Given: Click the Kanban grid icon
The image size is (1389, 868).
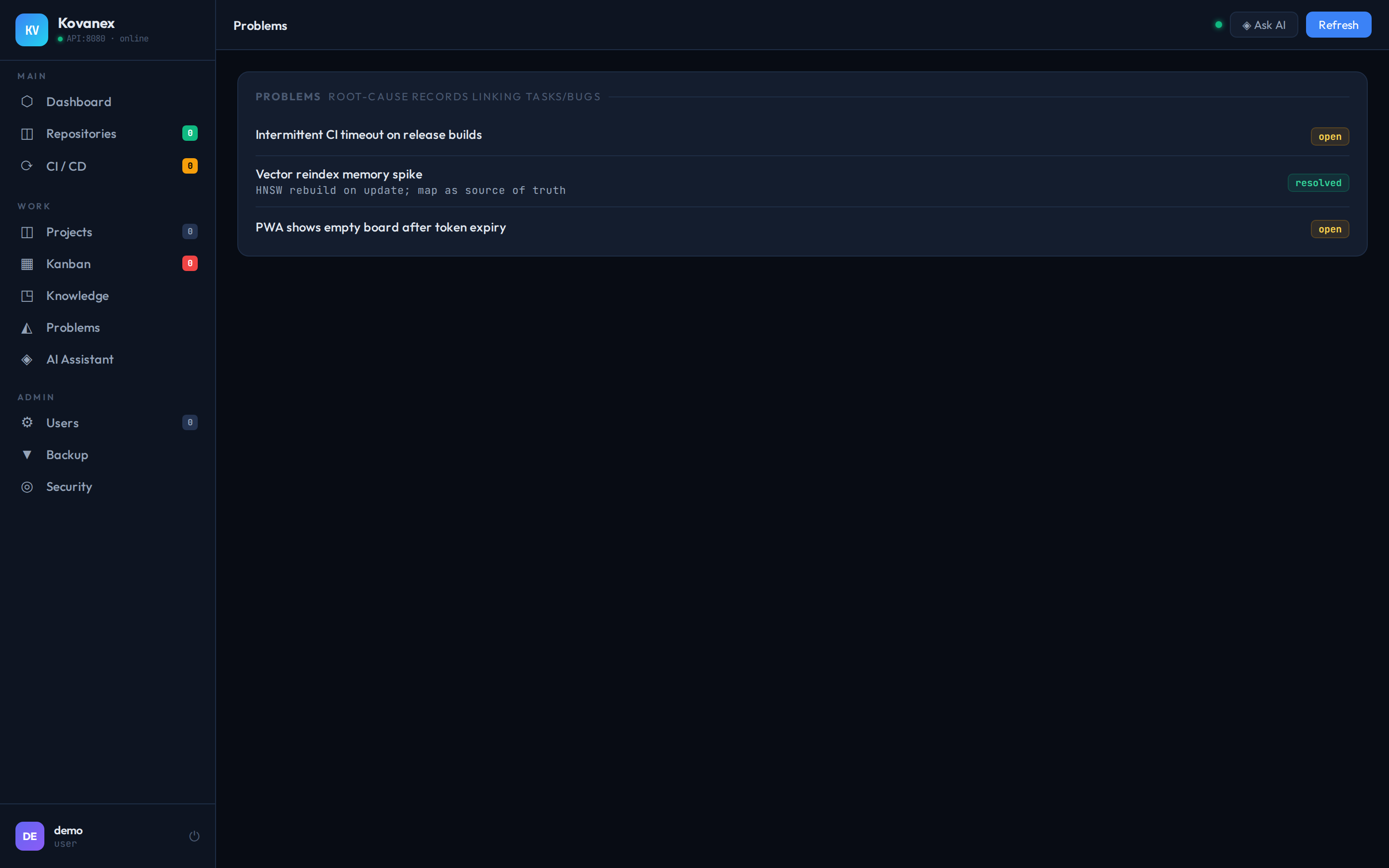Looking at the screenshot, I should 27,264.
